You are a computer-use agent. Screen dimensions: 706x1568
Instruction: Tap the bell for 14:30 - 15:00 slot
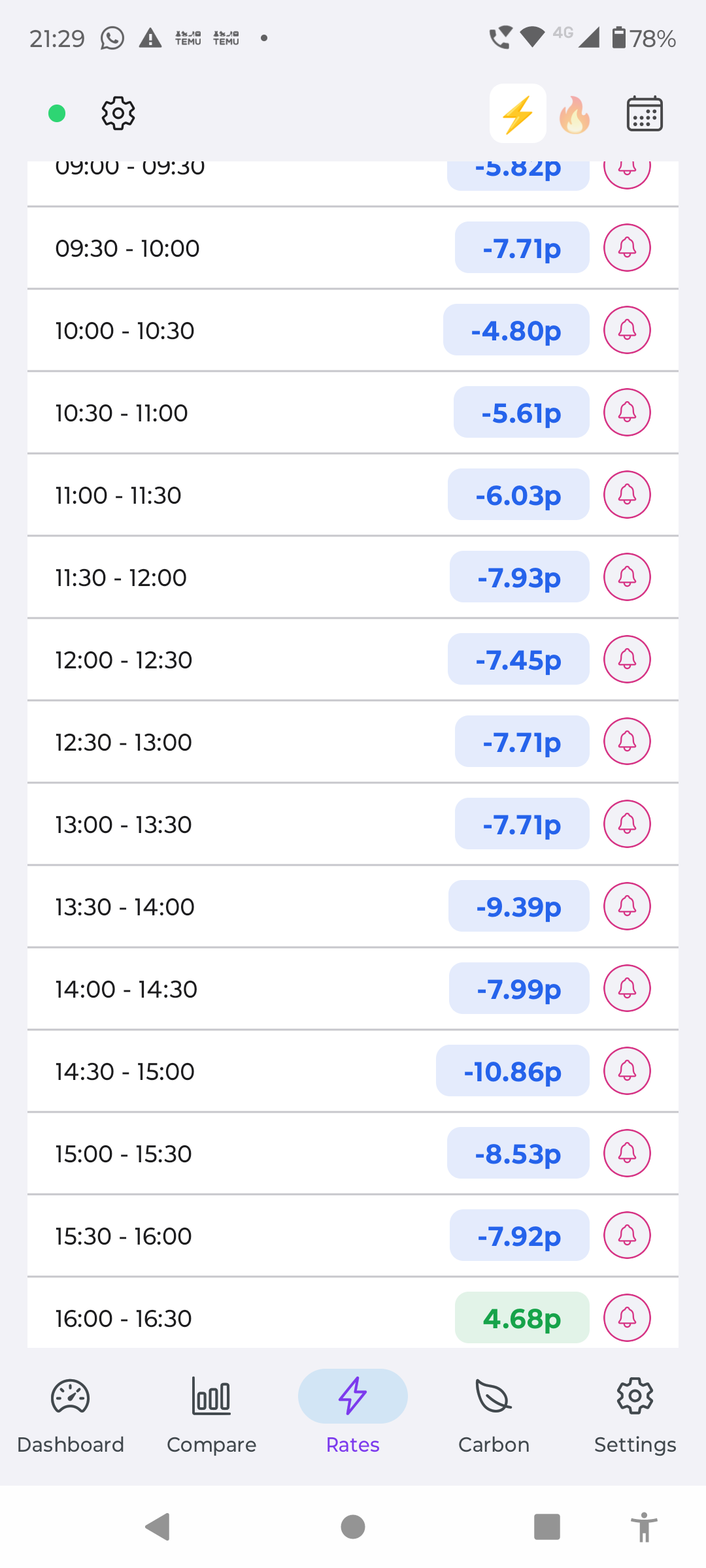pos(627,1071)
